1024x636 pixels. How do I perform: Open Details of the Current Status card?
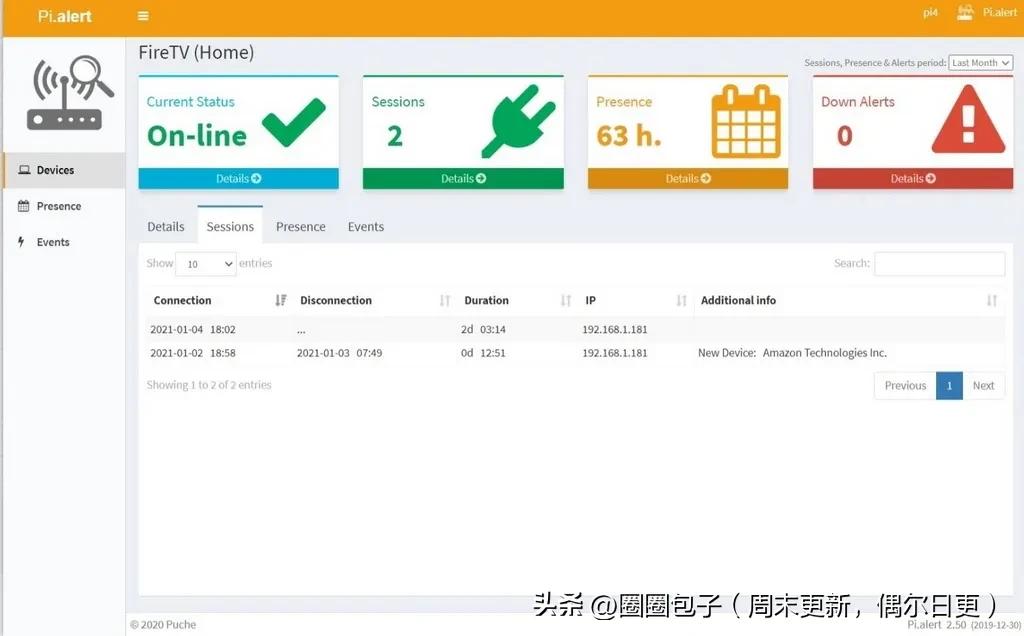coord(238,178)
